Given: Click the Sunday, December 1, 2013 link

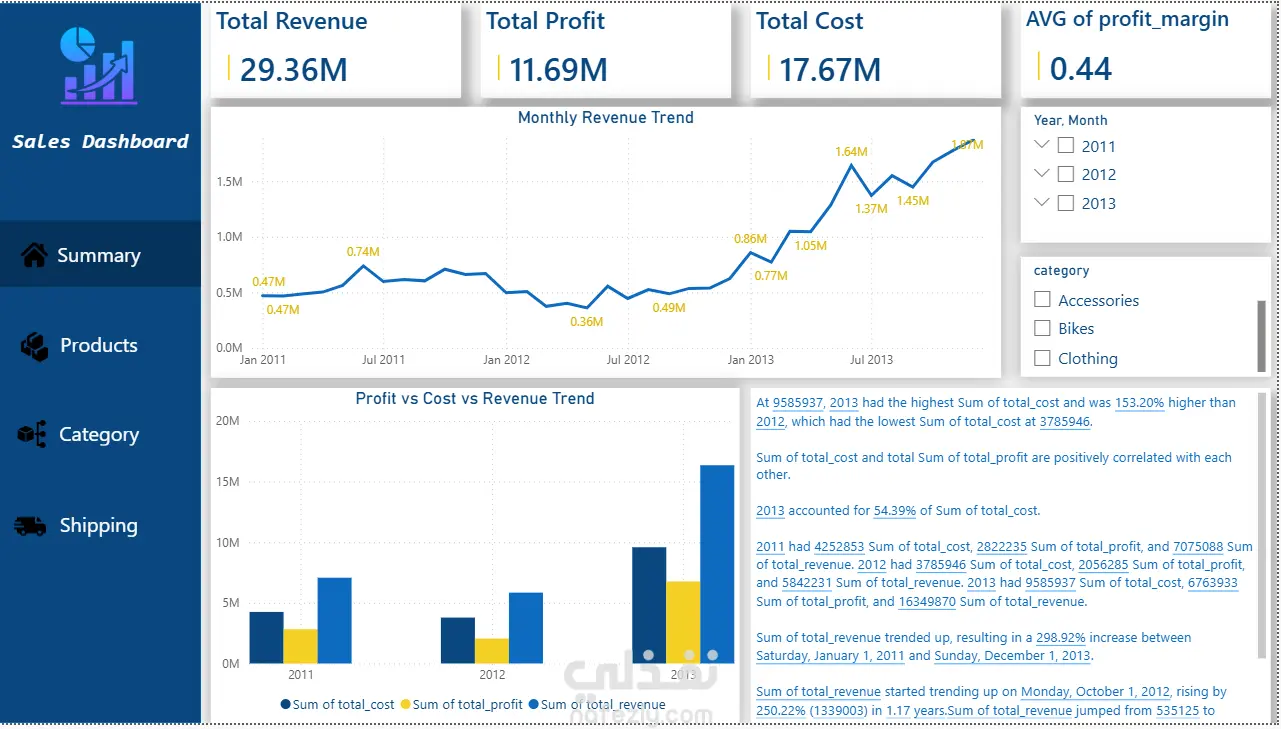Looking at the screenshot, I should point(1012,657).
